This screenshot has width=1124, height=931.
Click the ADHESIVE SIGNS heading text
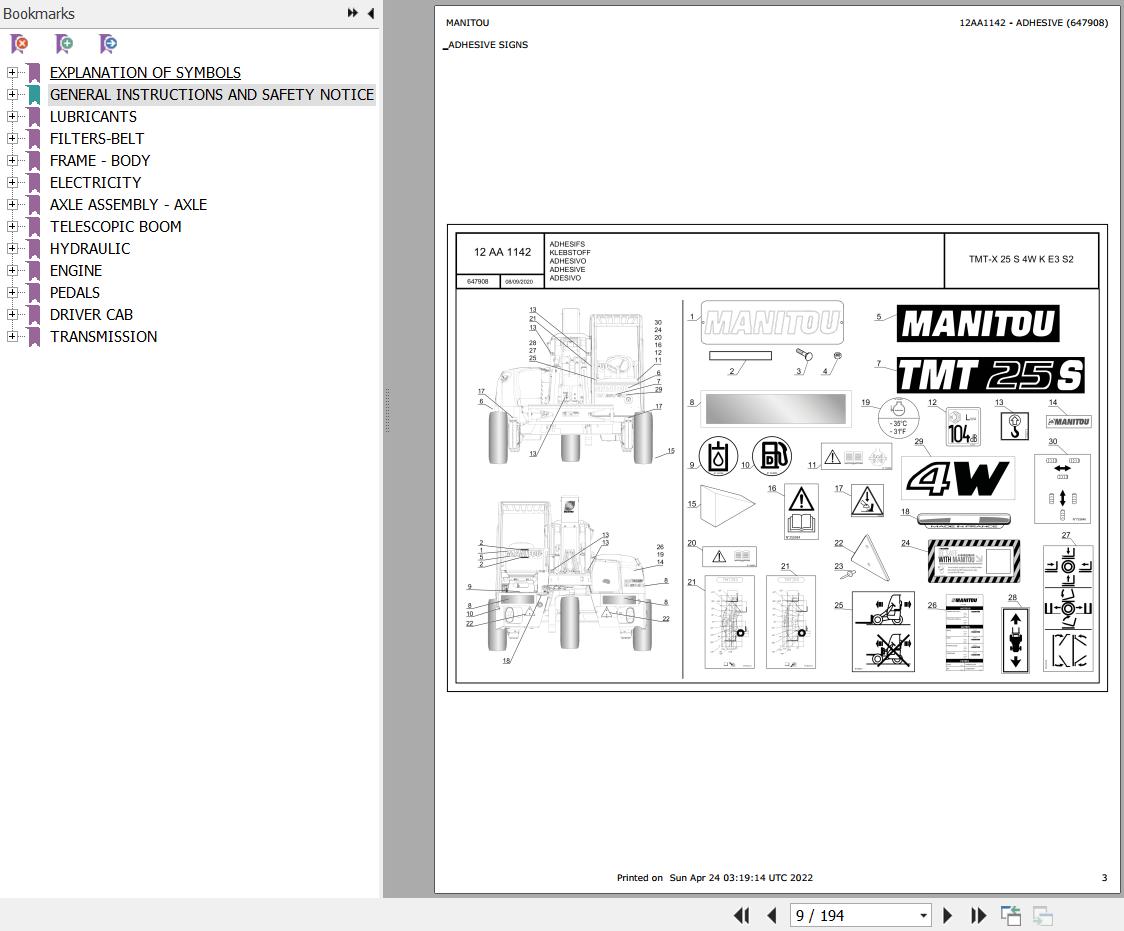click(487, 44)
